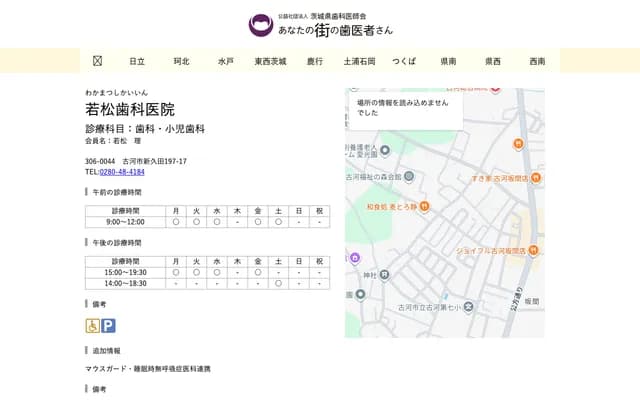Open the 鹿行 area tab
The width and height of the screenshot is (640, 400).
click(x=315, y=61)
